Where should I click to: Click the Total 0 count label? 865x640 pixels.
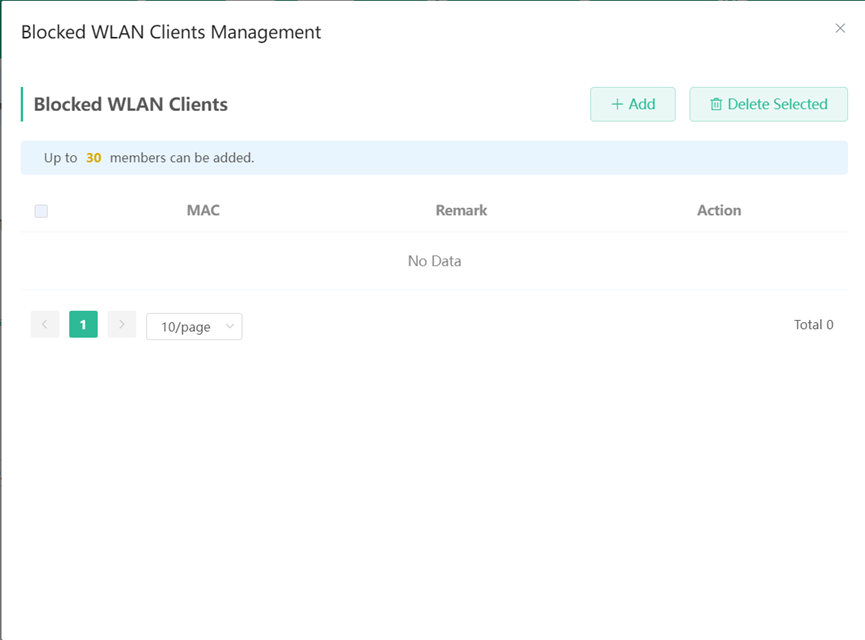813,325
